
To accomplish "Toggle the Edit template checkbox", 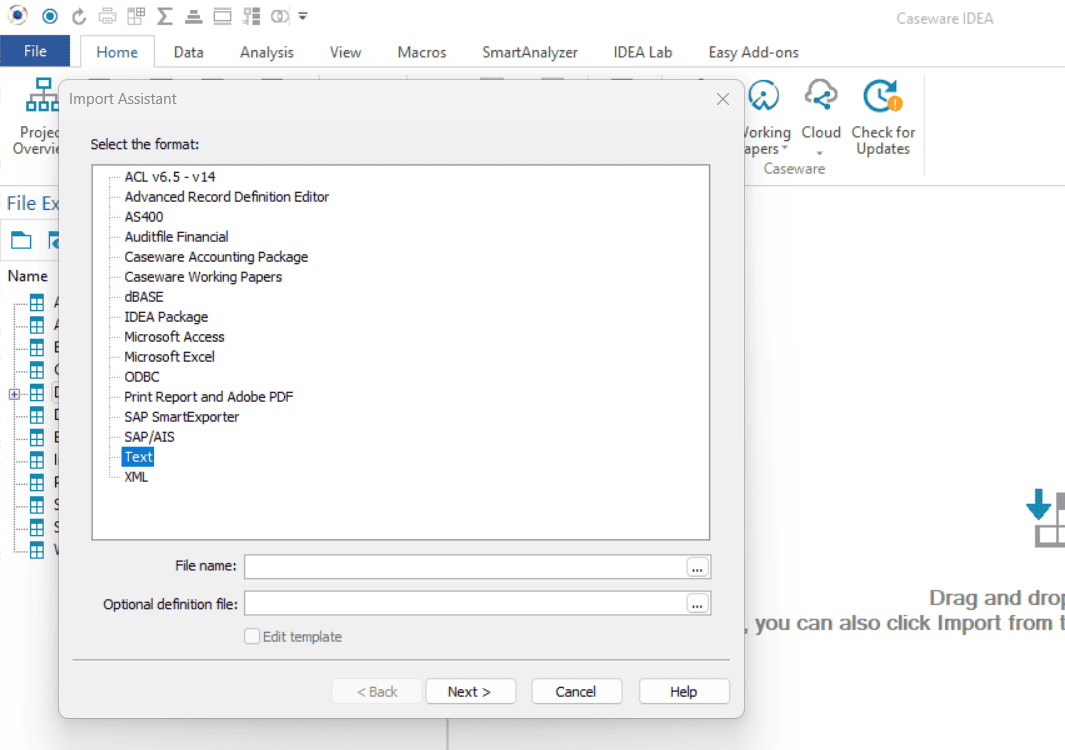I will click(x=252, y=637).
